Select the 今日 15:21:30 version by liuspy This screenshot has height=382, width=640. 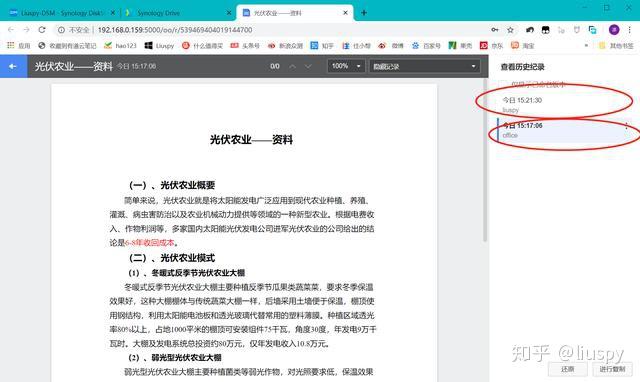pos(563,104)
